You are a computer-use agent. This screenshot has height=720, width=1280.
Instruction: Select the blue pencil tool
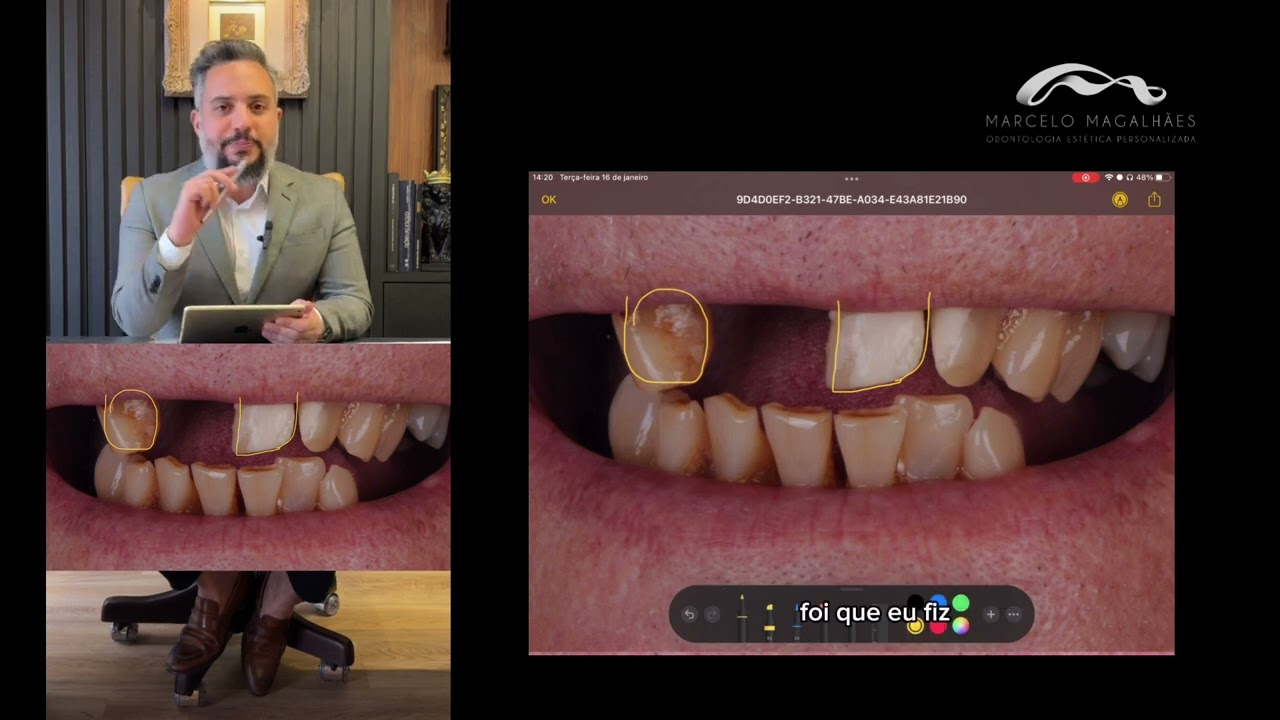point(797,622)
